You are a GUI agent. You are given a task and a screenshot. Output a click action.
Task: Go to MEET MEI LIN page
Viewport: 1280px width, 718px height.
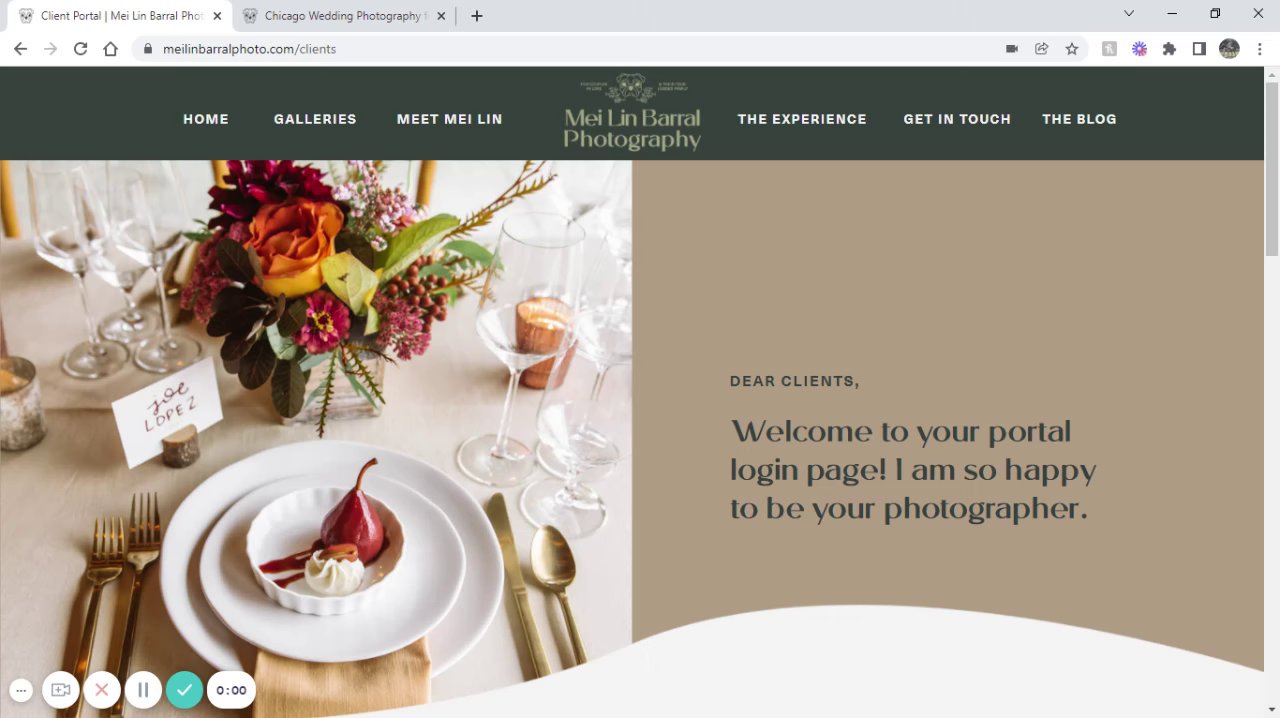(449, 119)
